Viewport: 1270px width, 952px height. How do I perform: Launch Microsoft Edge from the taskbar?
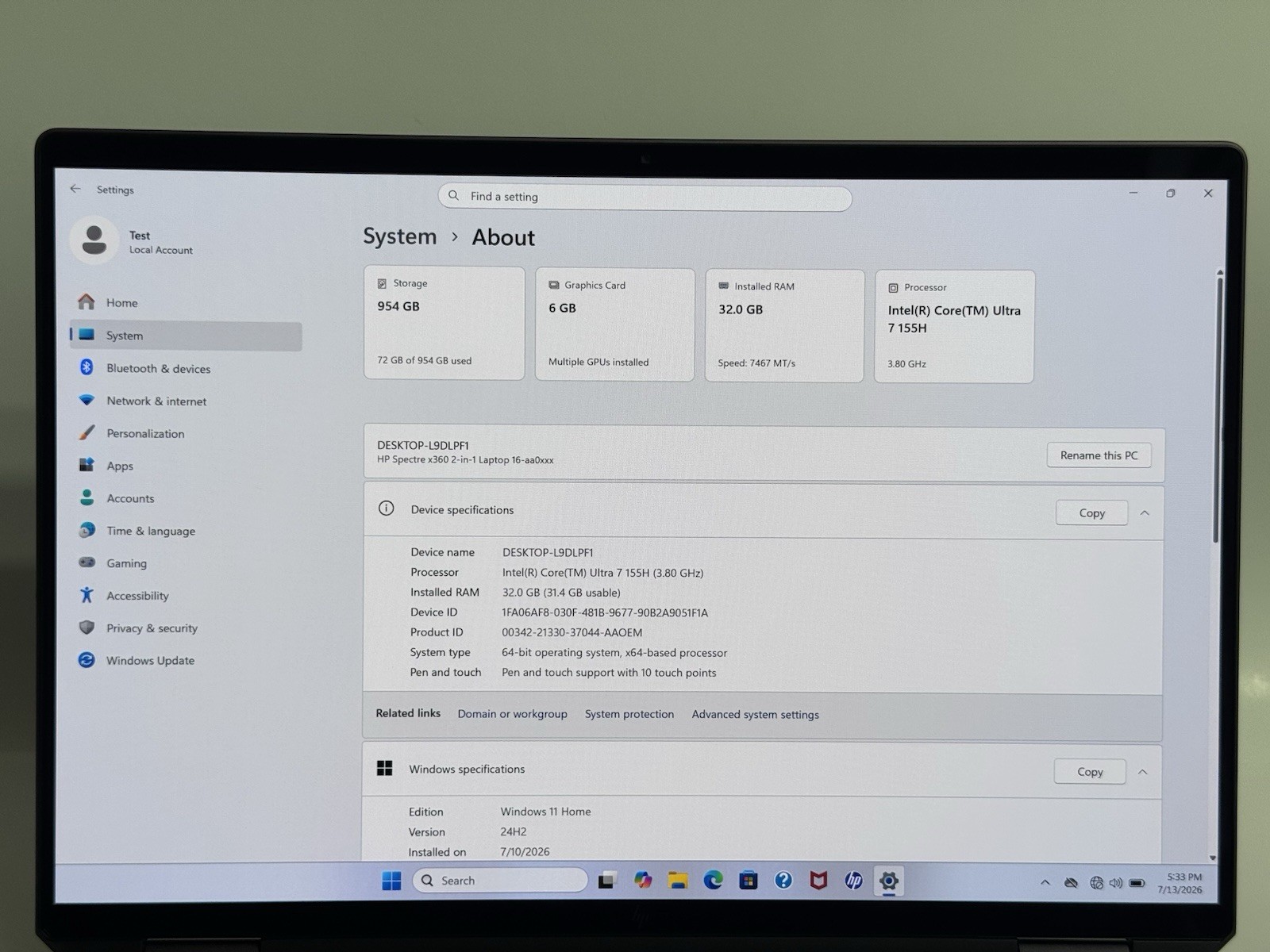(x=713, y=881)
